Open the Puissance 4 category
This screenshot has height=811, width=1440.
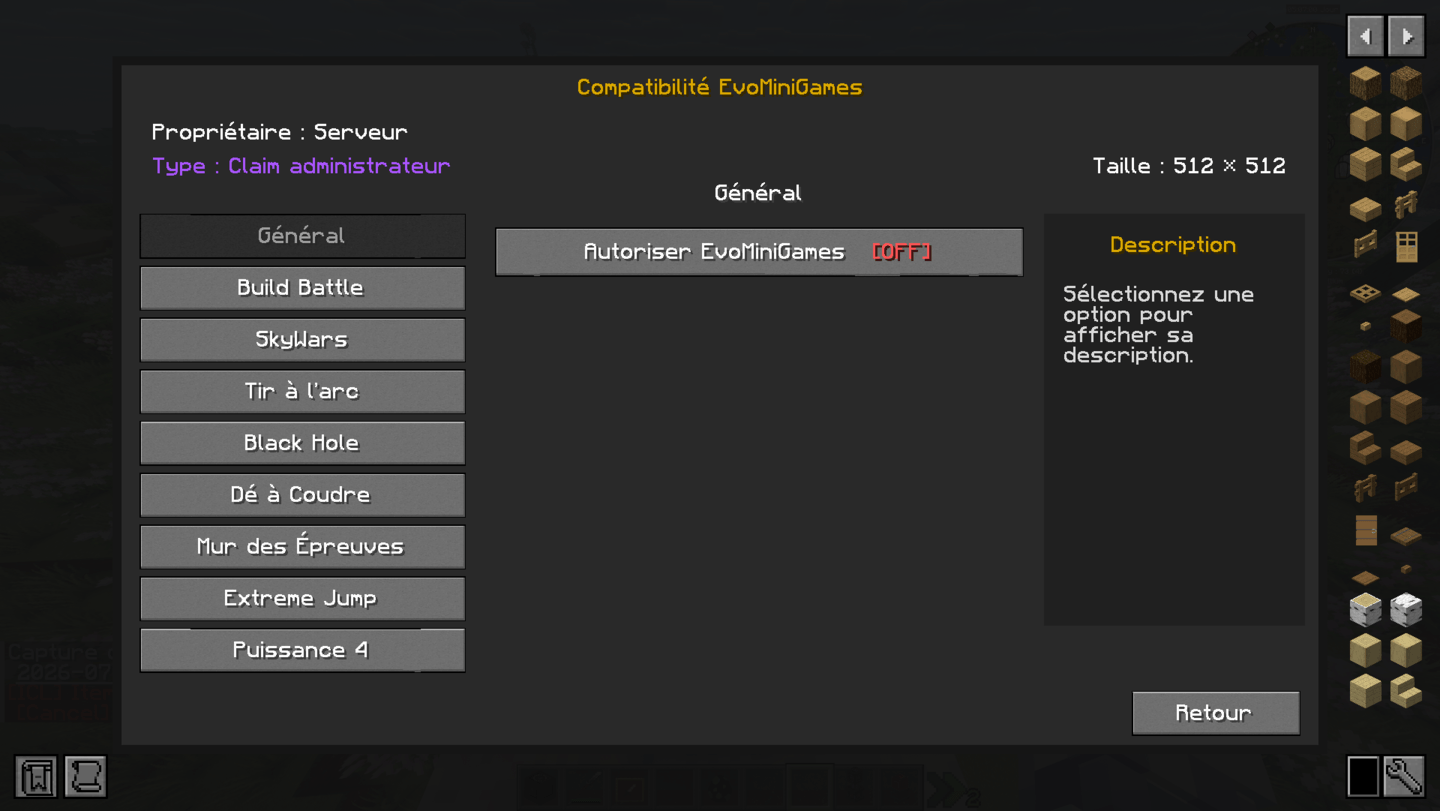(x=302, y=651)
